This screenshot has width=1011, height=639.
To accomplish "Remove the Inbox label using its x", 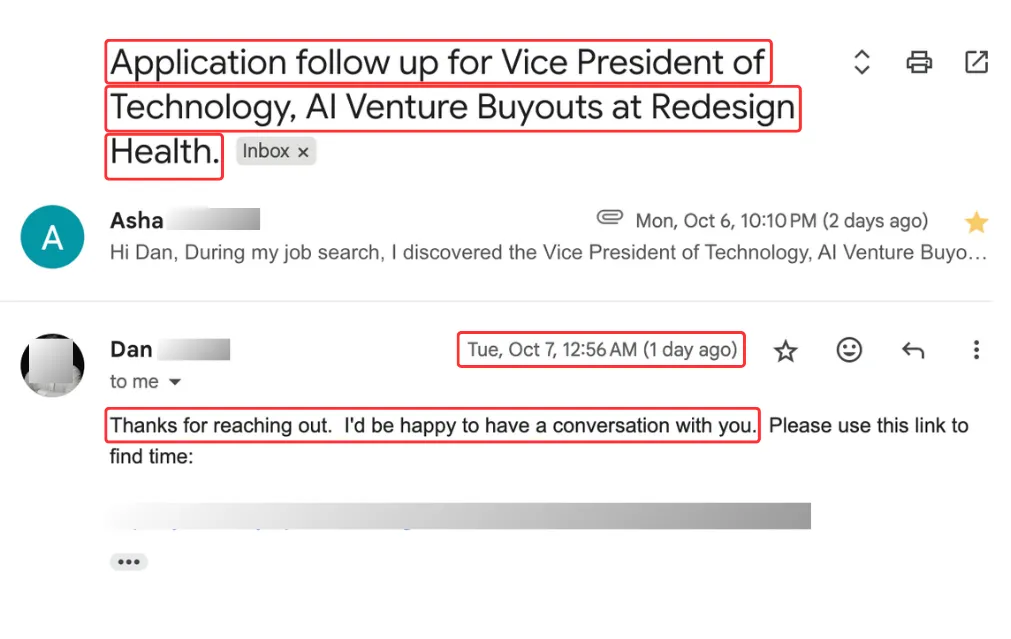I will [x=303, y=152].
